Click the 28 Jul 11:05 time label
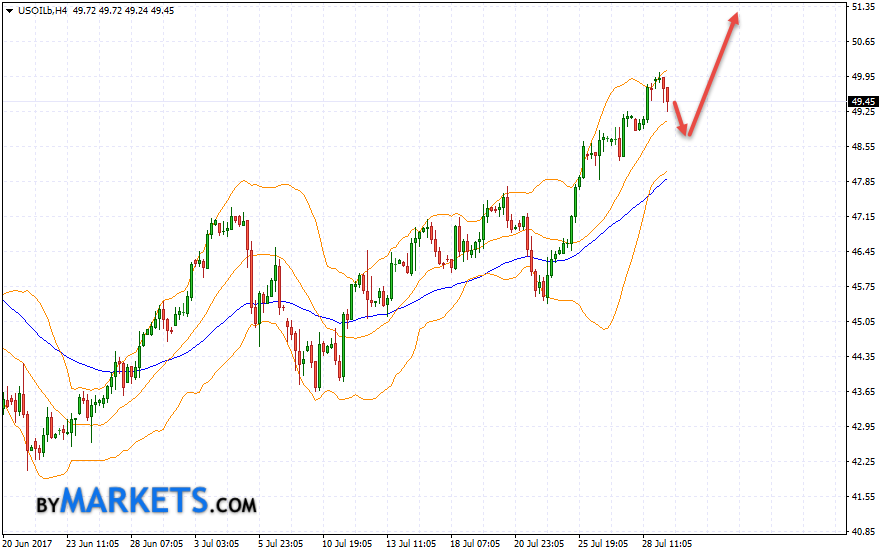 click(665, 545)
